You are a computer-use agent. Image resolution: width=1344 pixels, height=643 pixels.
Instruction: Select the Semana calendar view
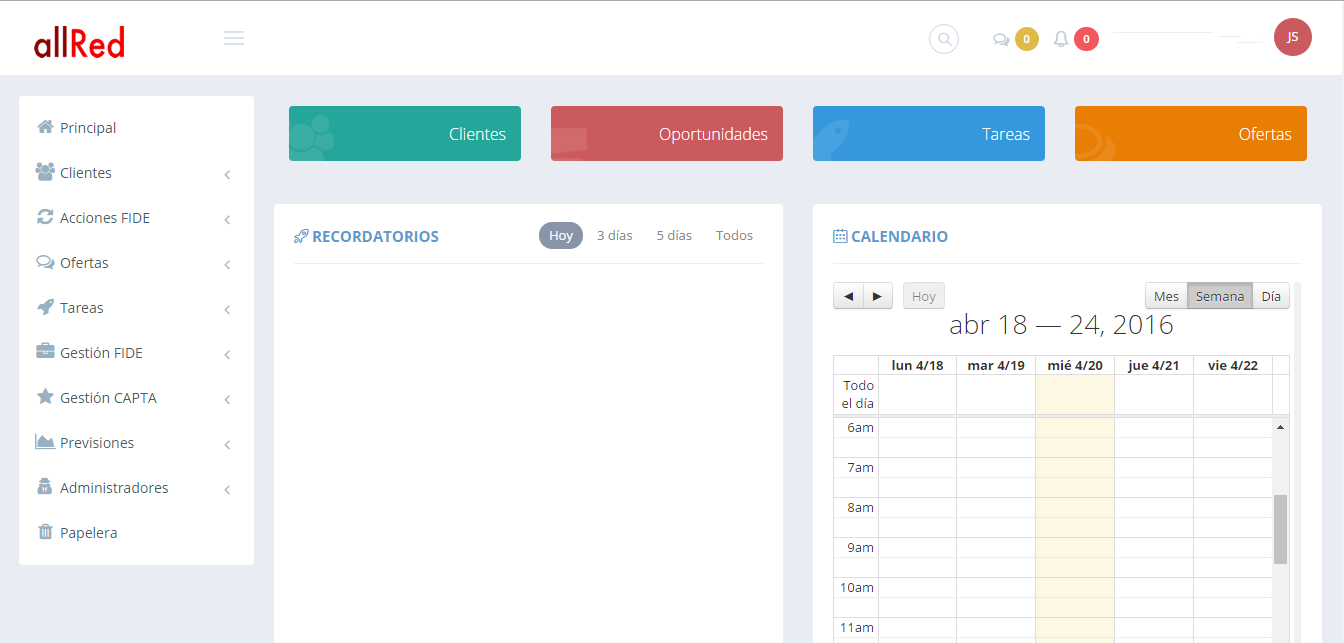1219,296
